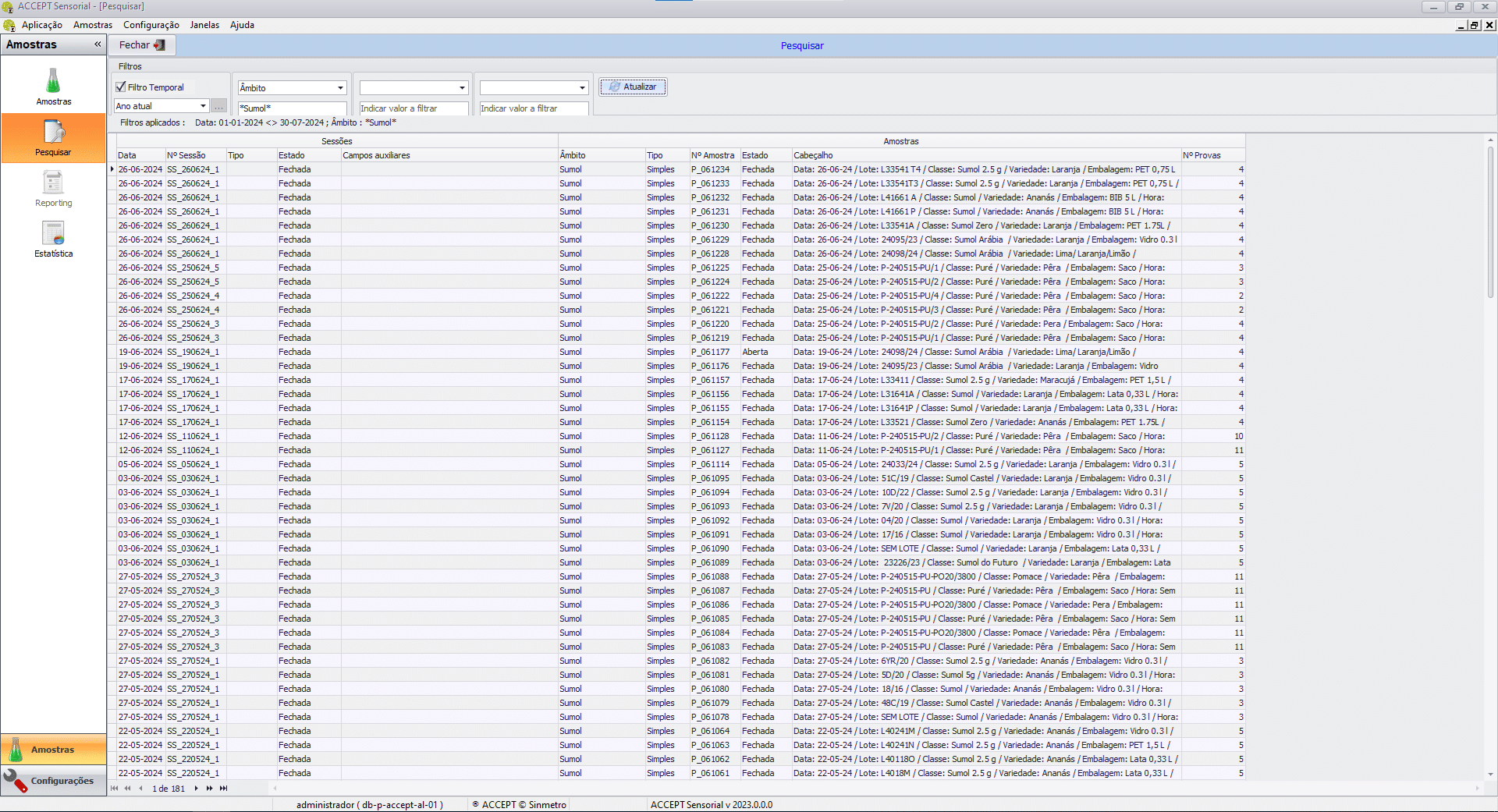Click the *Sumol* filter value field
The image size is (1498, 812).
292,108
